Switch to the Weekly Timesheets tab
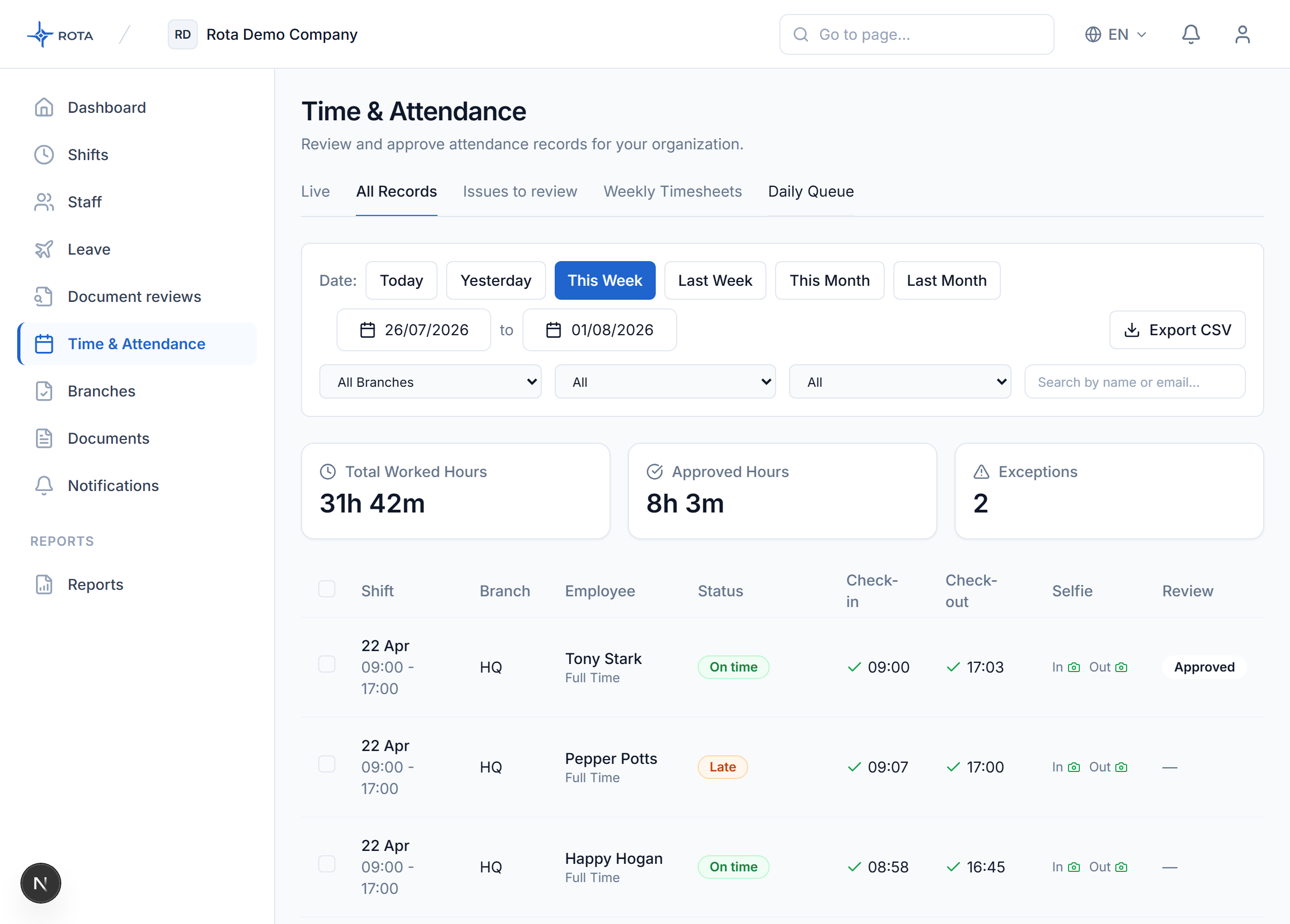Image resolution: width=1290 pixels, height=924 pixels. pyautogui.click(x=672, y=192)
